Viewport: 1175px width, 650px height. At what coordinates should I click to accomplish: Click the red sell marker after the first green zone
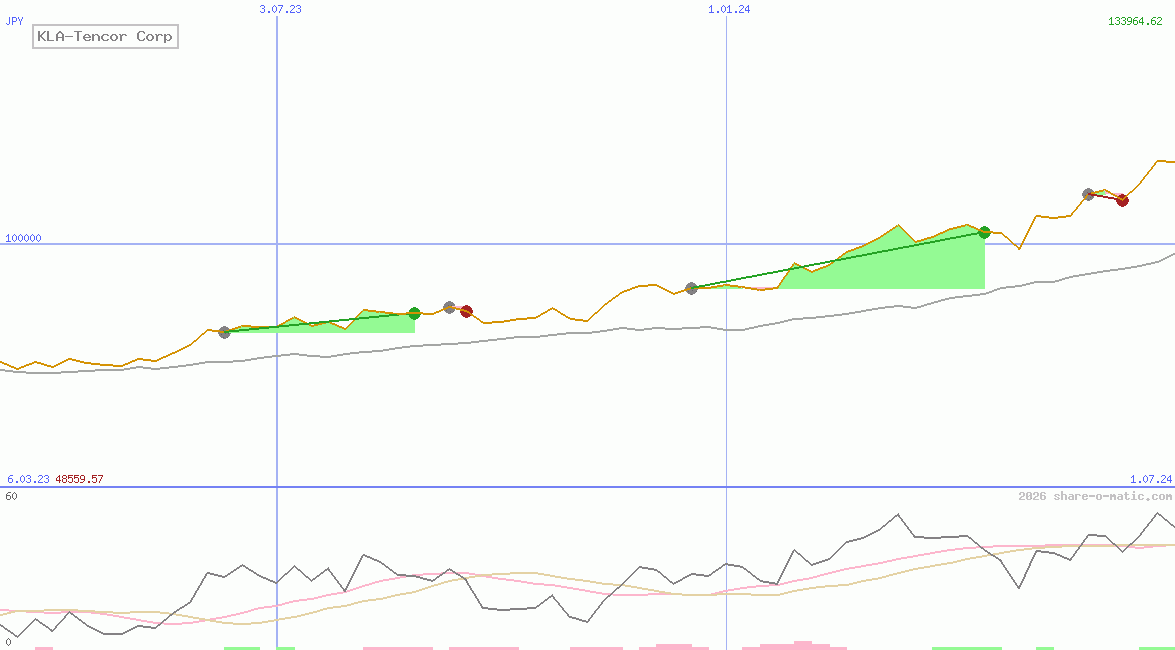pos(466,311)
